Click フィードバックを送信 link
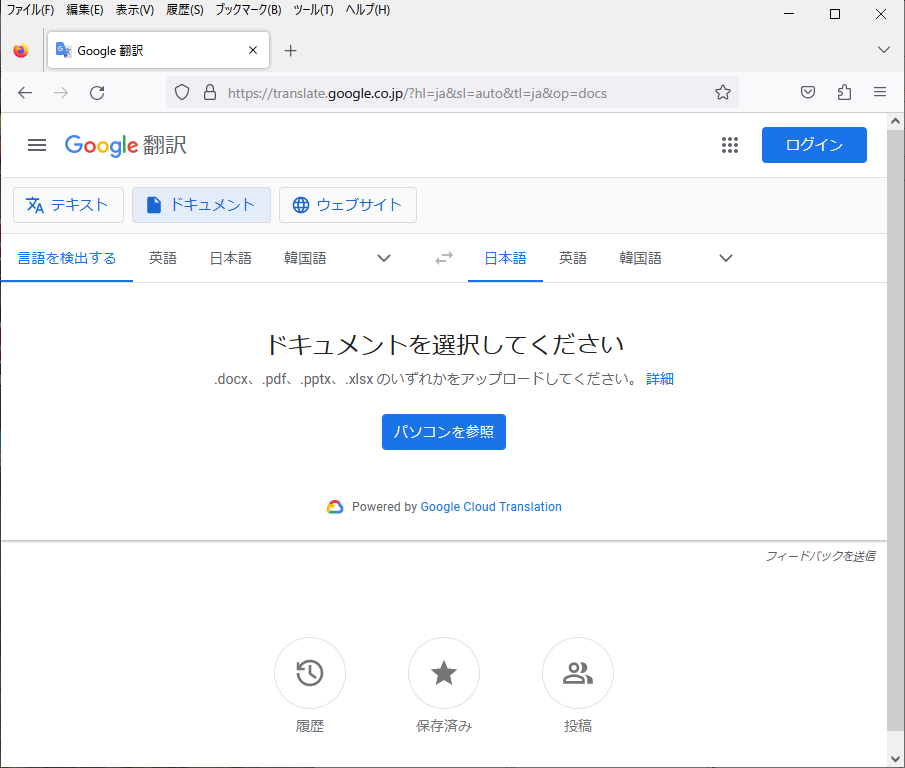Screen dimensions: 905x768 tap(820, 556)
